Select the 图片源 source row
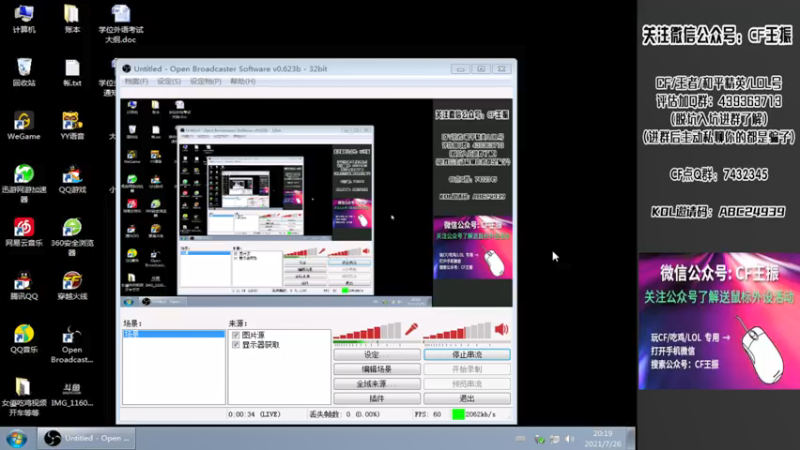This screenshot has height=450, width=800. [x=279, y=335]
